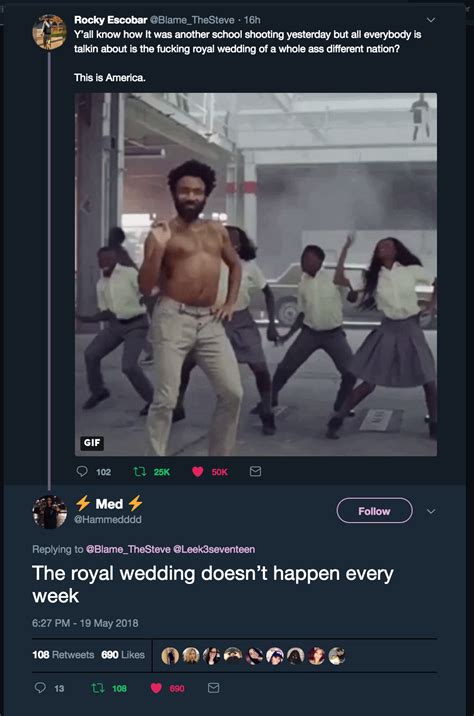View the 690 Likes list
474x716 pixels.
click(123, 654)
